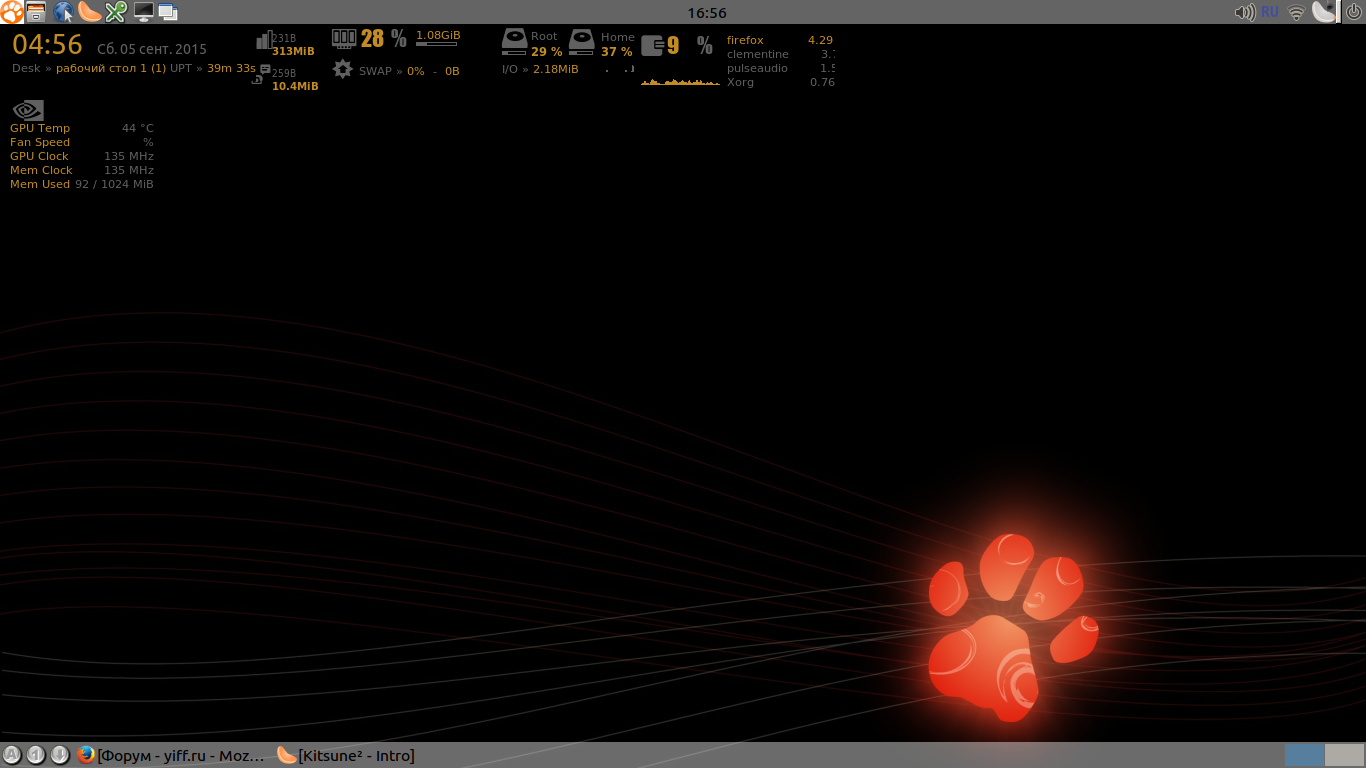Switch the RU keyboard layout indicator
This screenshot has height=768, width=1366.
[x=1270, y=12]
